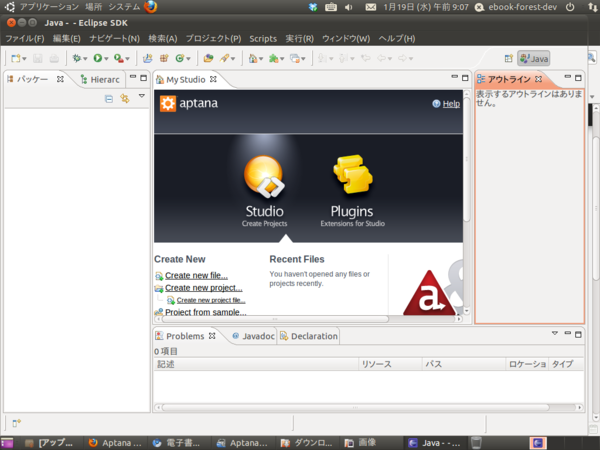This screenshot has height=450, width=600.
Task: Open the ebook-forest-dev user menu
Action: click(522, 7)
